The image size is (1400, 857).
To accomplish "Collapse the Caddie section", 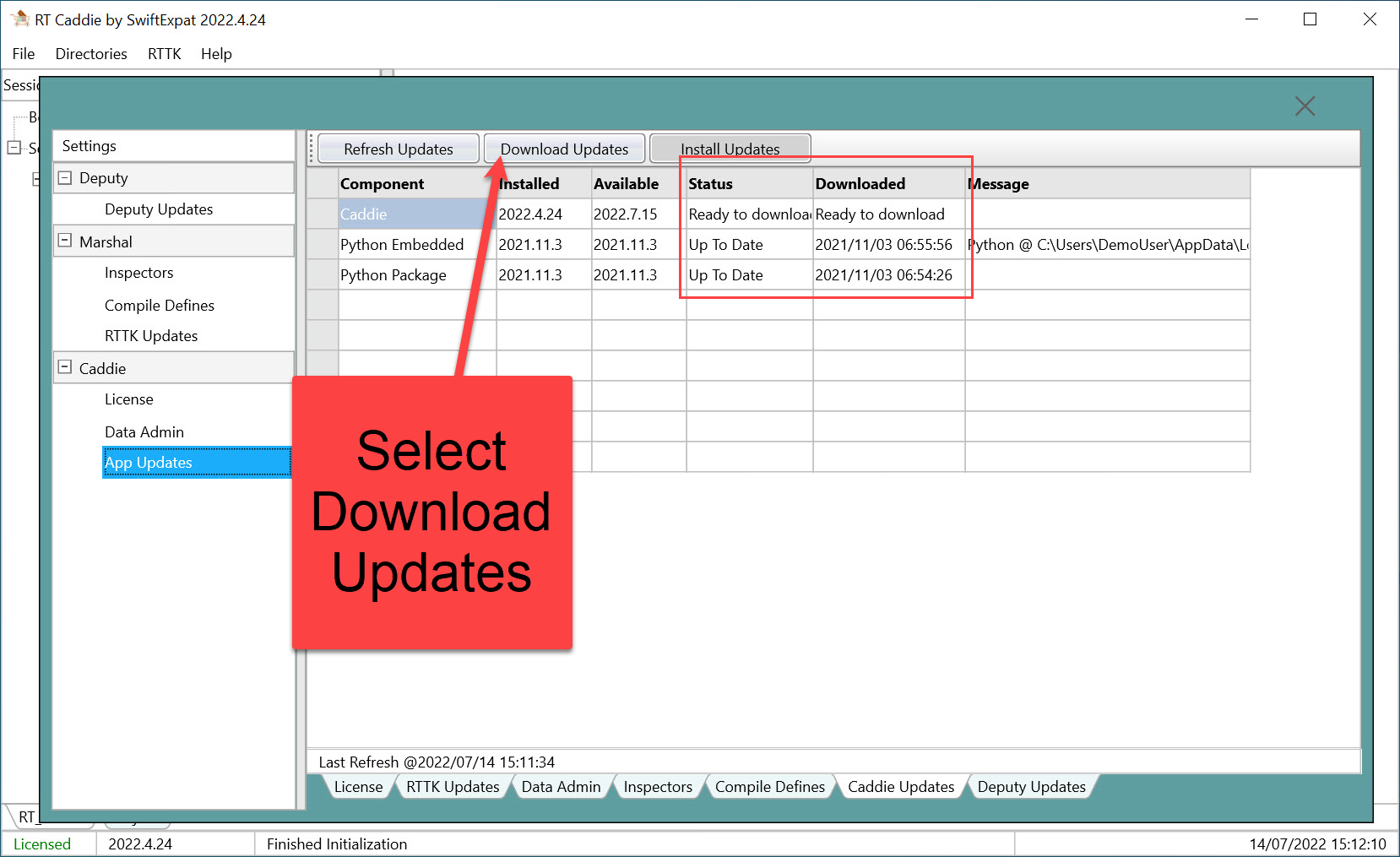I will pos(65,367).
